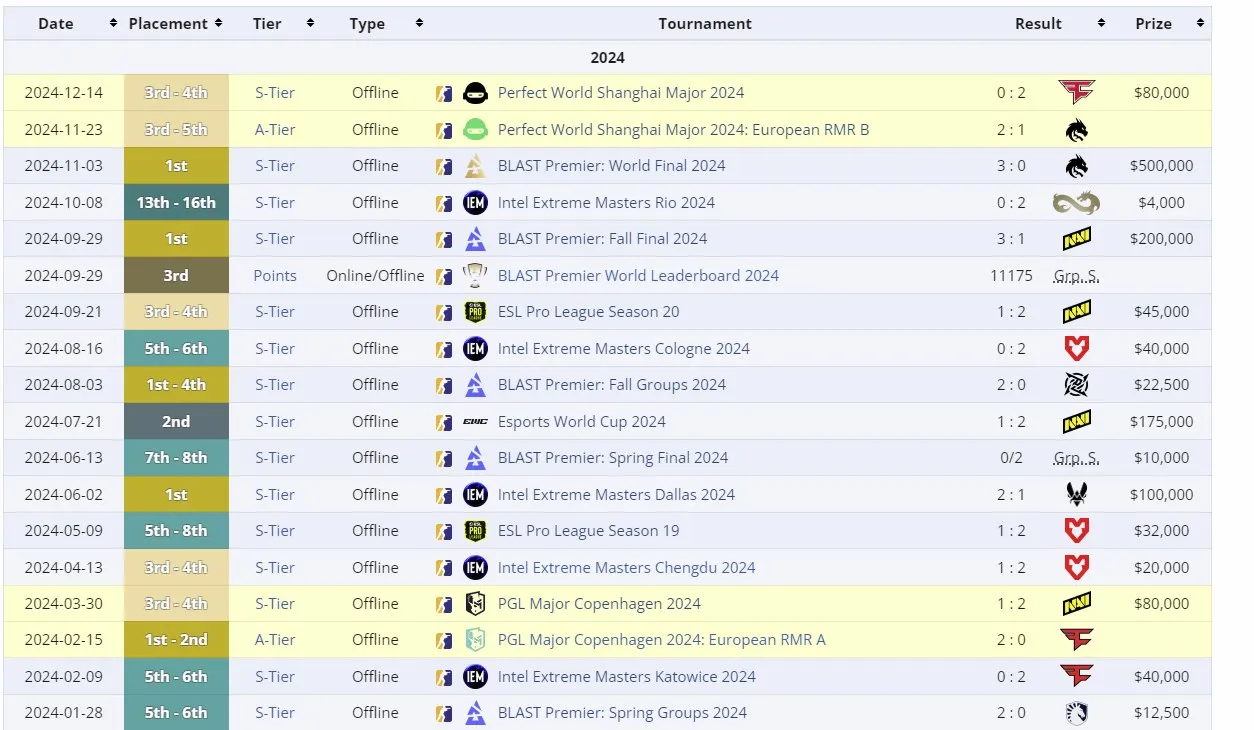Click Grp. S. result in World Leaderboard row
This screenshot has width=1254, height=730.
(1076, 275)
